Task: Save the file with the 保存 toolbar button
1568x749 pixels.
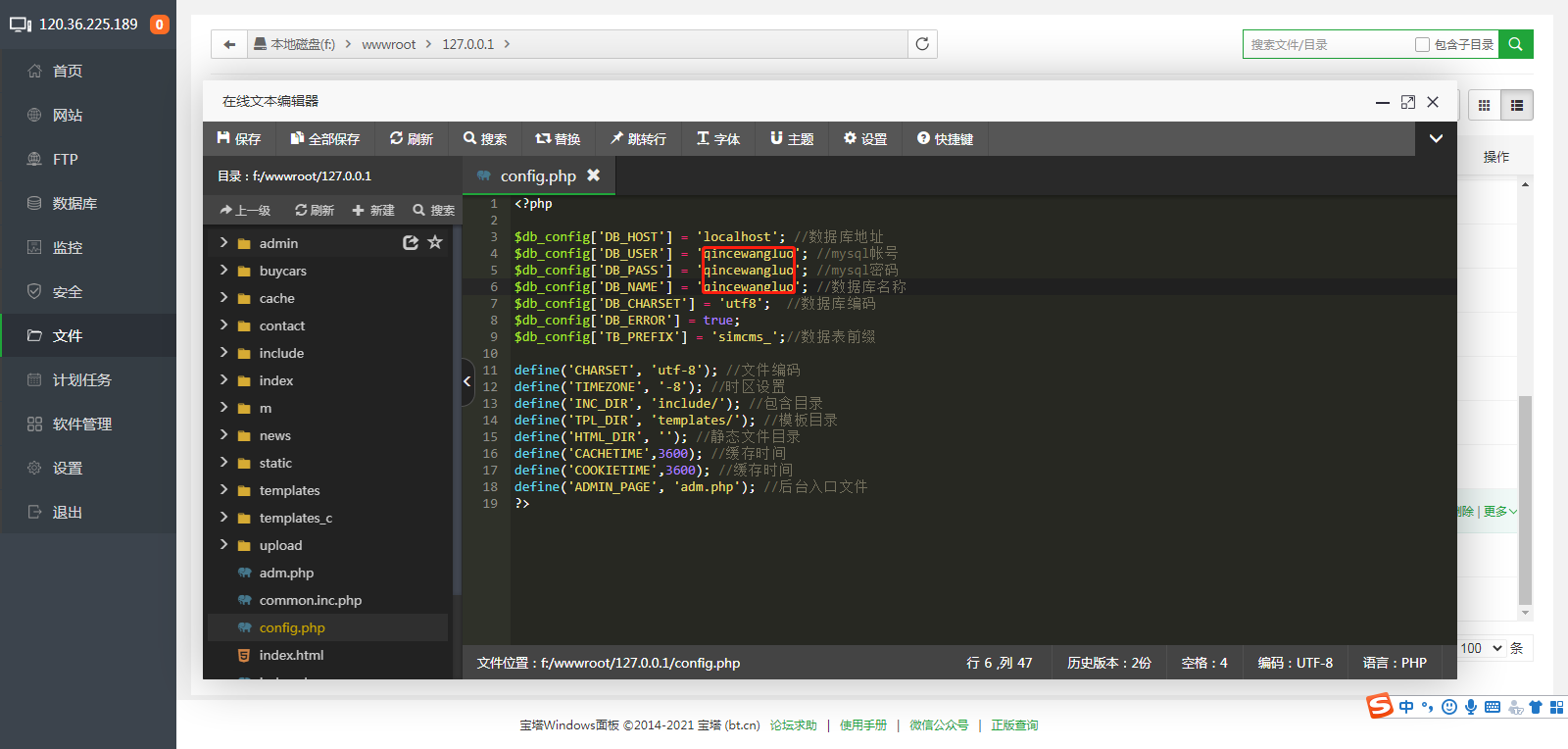Action: point(239,139)
